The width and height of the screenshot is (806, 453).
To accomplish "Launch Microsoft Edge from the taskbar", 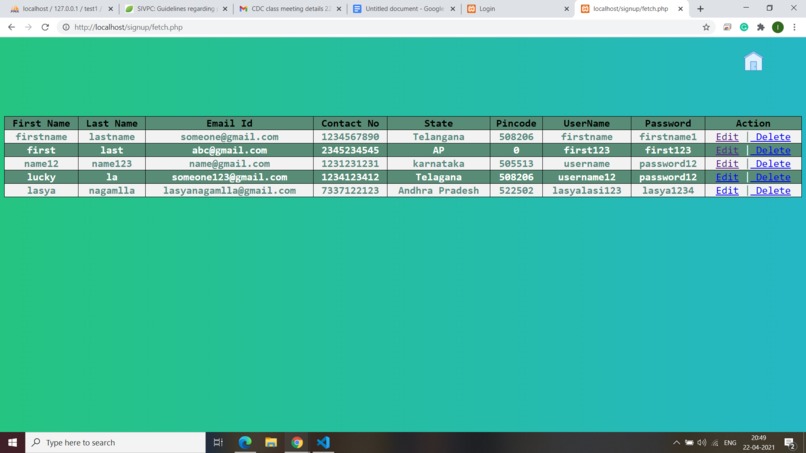I will (245, 442).
